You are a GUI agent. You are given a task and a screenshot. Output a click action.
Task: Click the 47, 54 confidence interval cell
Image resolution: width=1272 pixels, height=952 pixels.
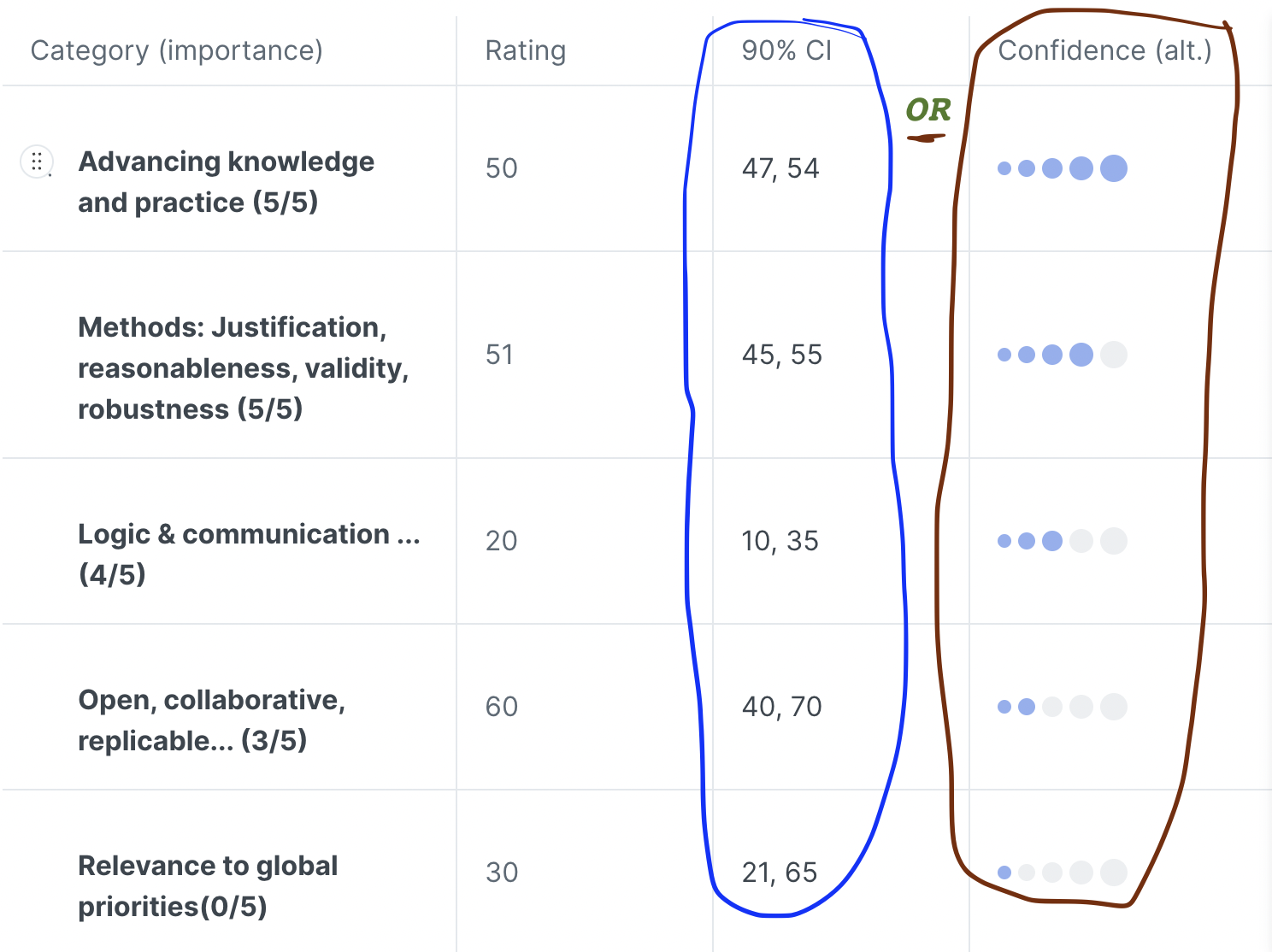(780, 168)
